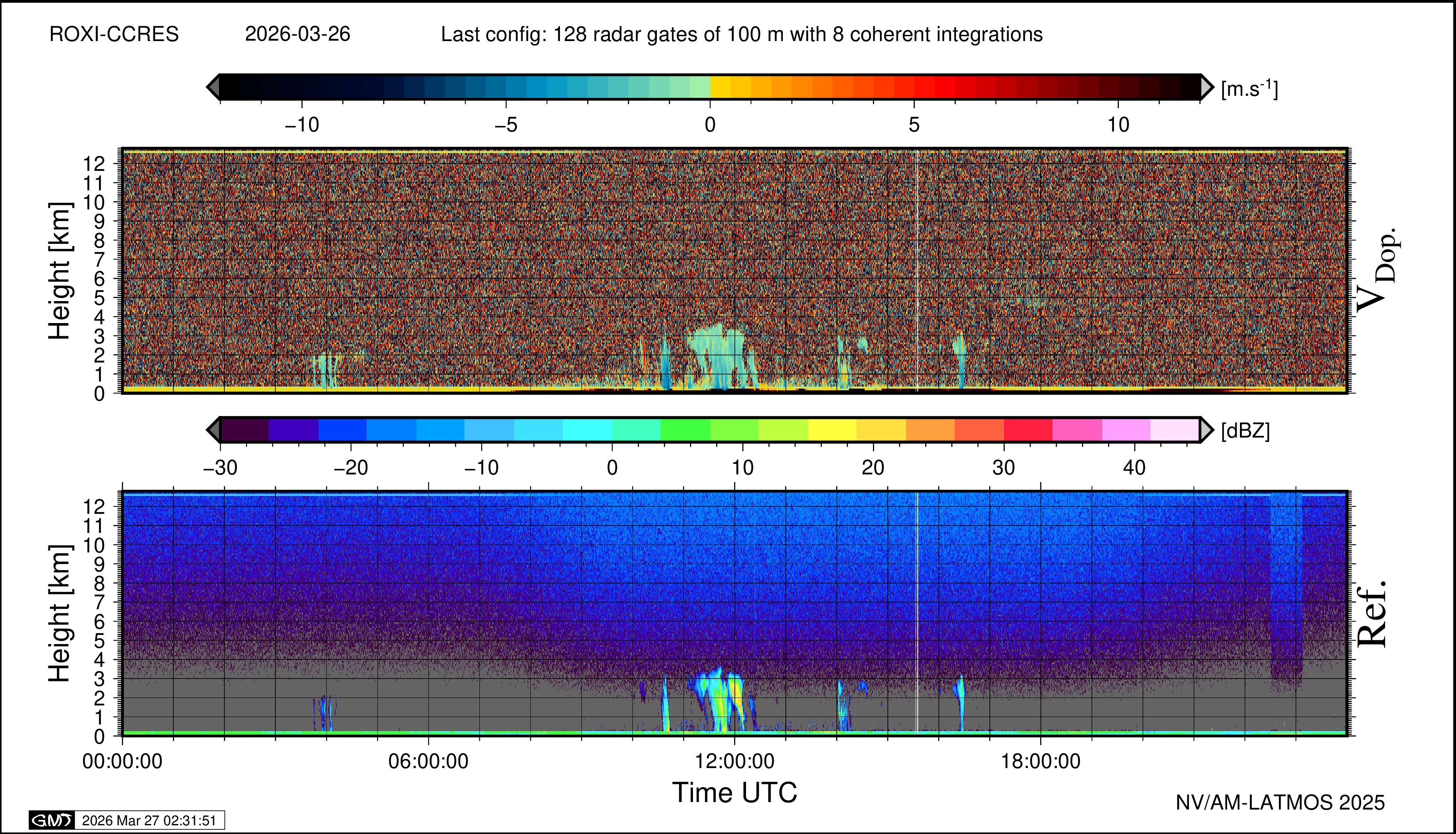Click the 12:00:00 time tick label
The image size is (1456, 834).
click(x=734, y=761)
